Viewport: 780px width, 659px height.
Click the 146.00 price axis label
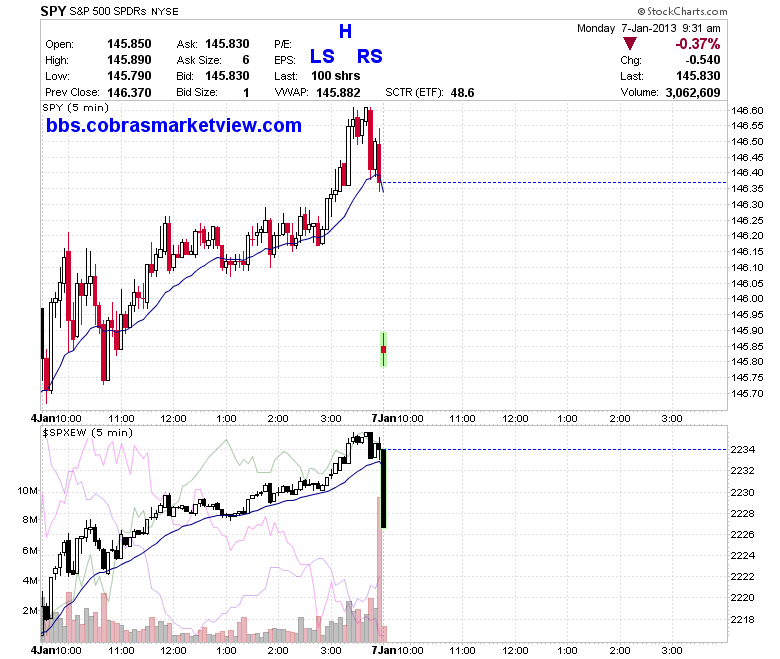[x=747, y=298]
